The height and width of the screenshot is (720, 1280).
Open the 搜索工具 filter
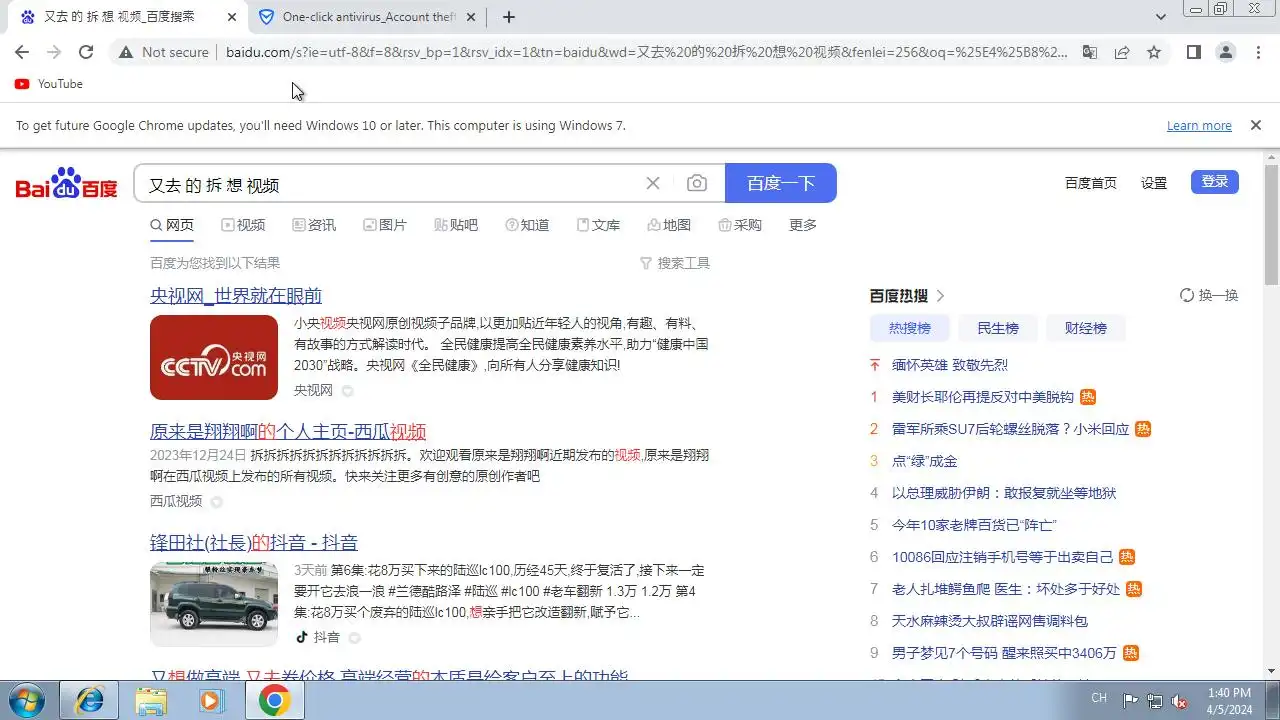[675, 263]
